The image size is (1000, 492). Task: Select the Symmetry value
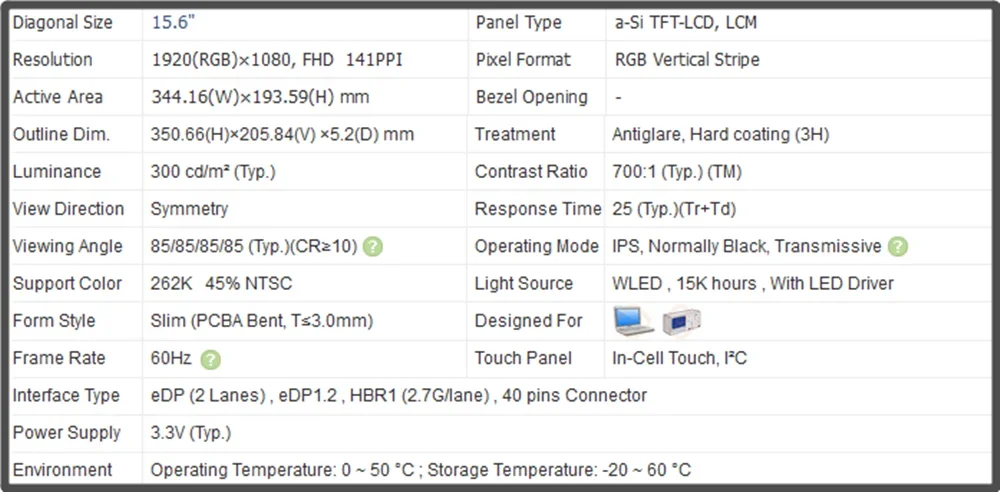(189, 209)
